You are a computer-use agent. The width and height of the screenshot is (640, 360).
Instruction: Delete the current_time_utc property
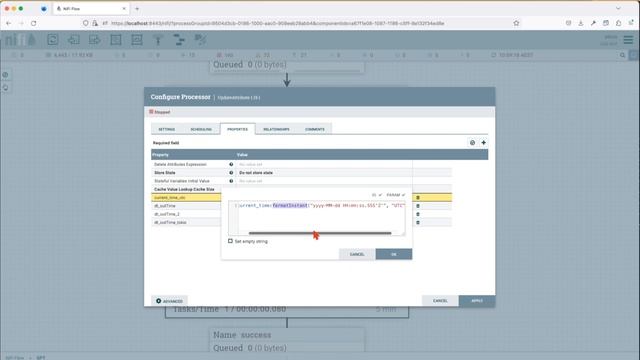click(418, 198)
